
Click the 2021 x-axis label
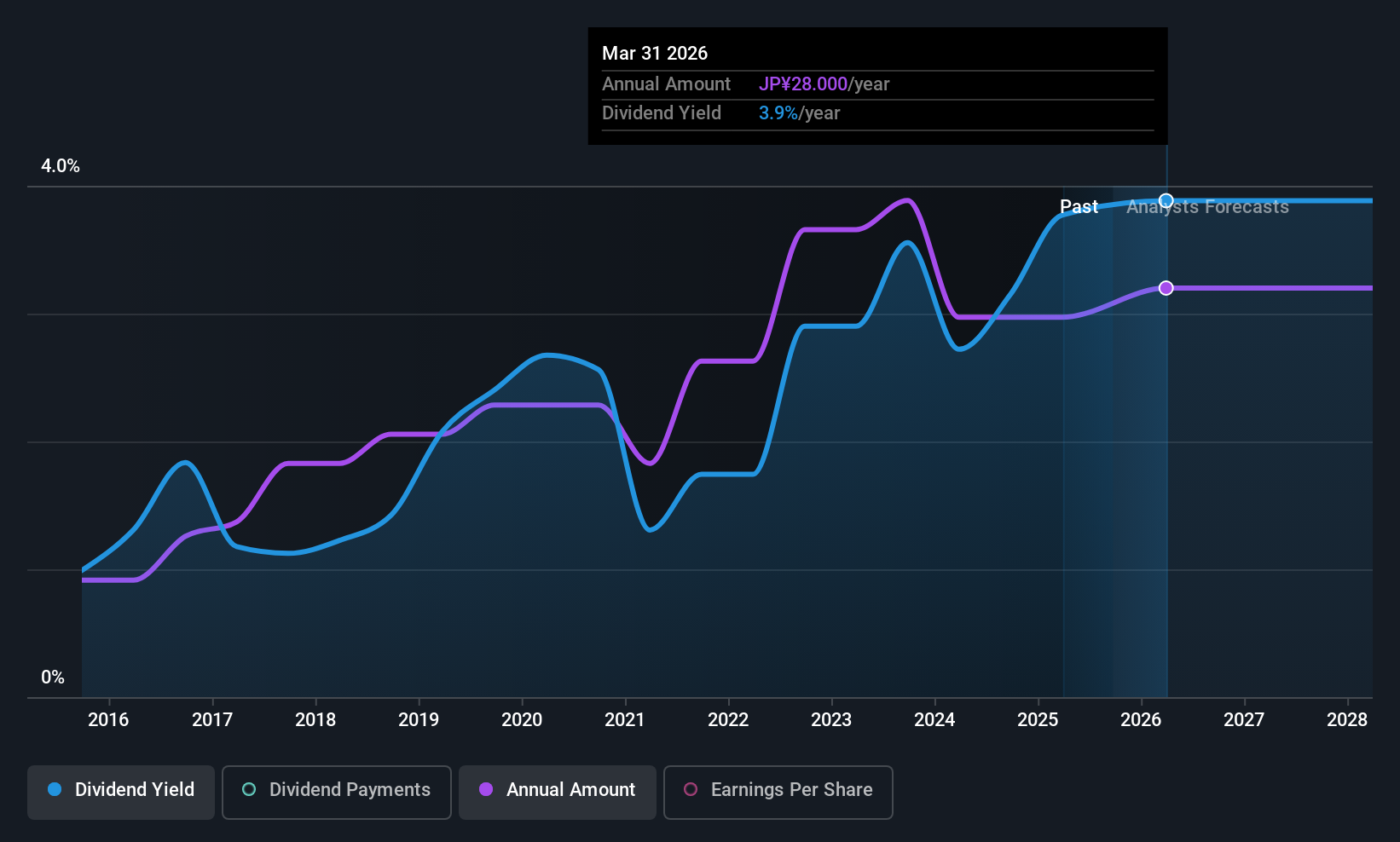click(625, 720)
